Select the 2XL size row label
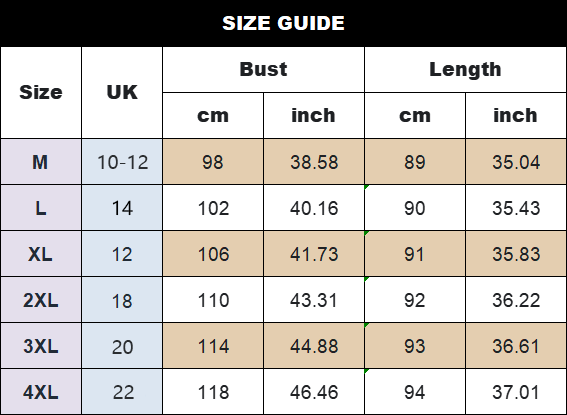Screen dimensions: 567x415 [x=41, y=300]
